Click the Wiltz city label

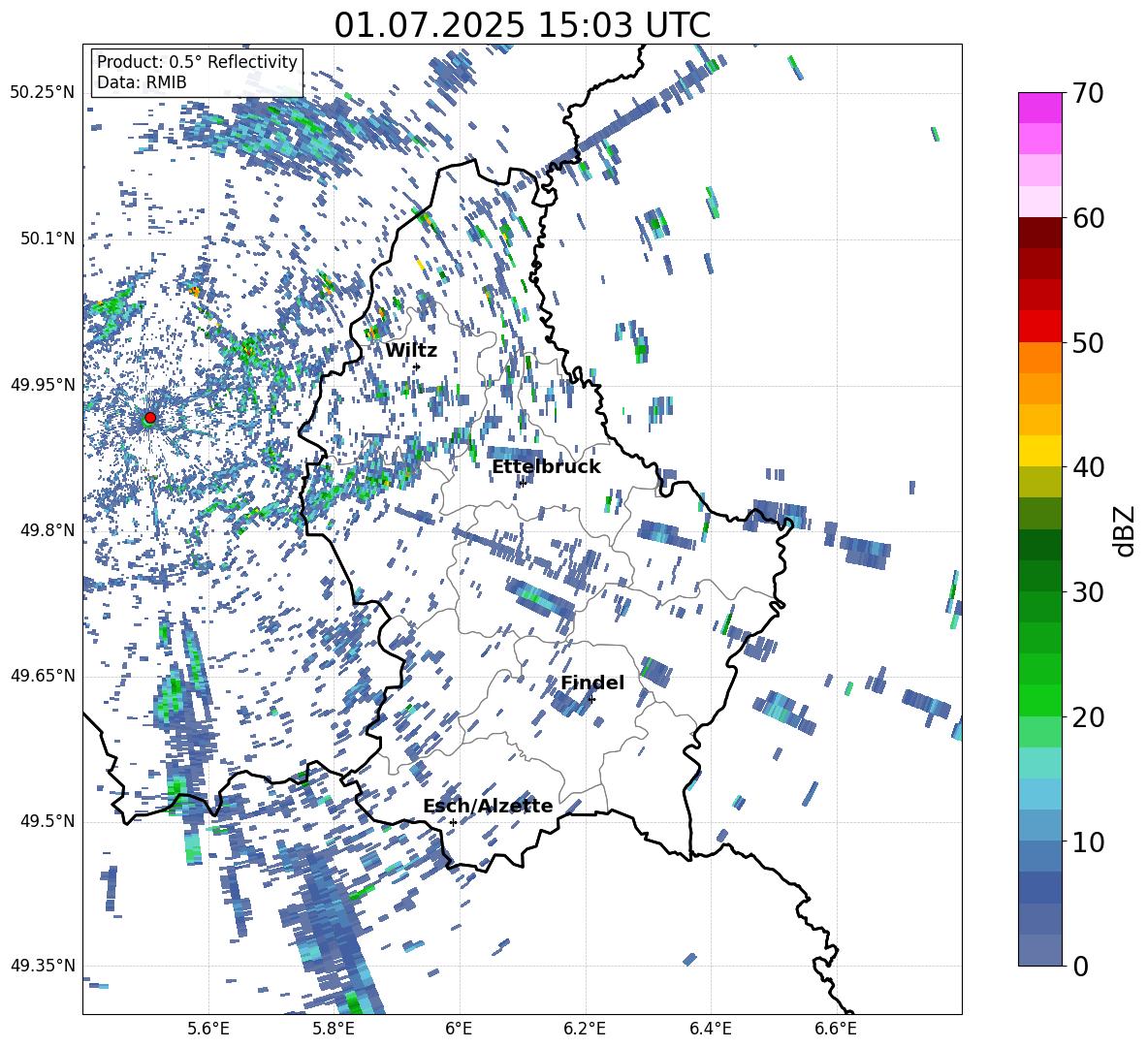pos(411,351)
